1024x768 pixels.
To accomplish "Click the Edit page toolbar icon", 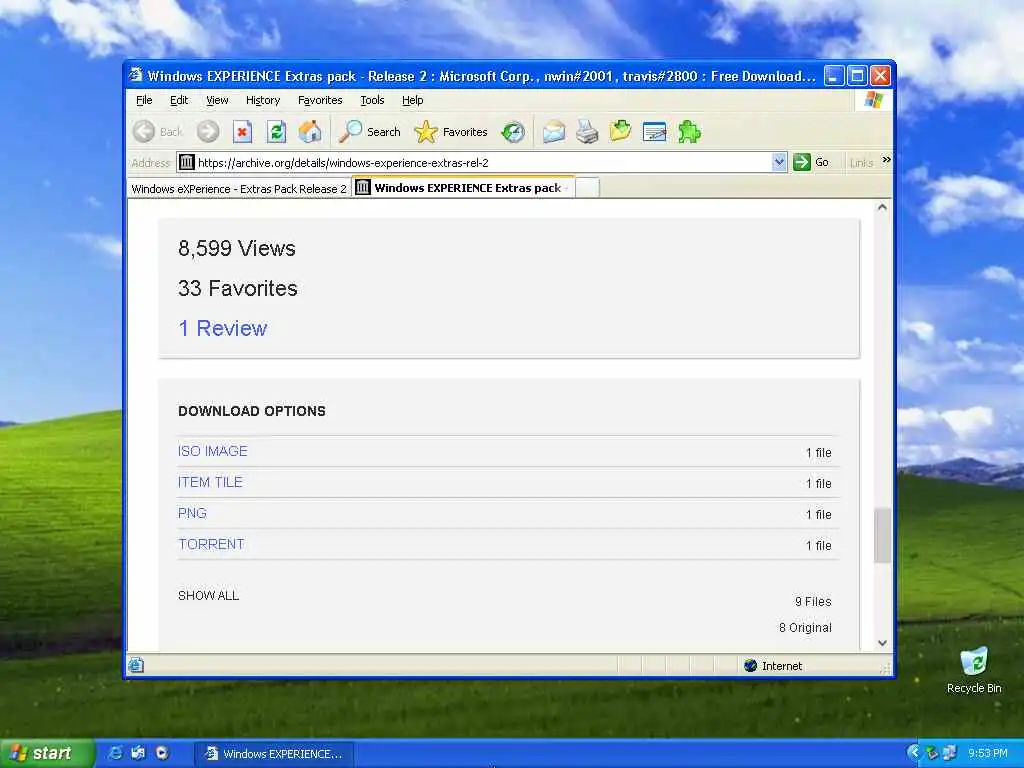I will pyautogui.click(x=654, y=132).
